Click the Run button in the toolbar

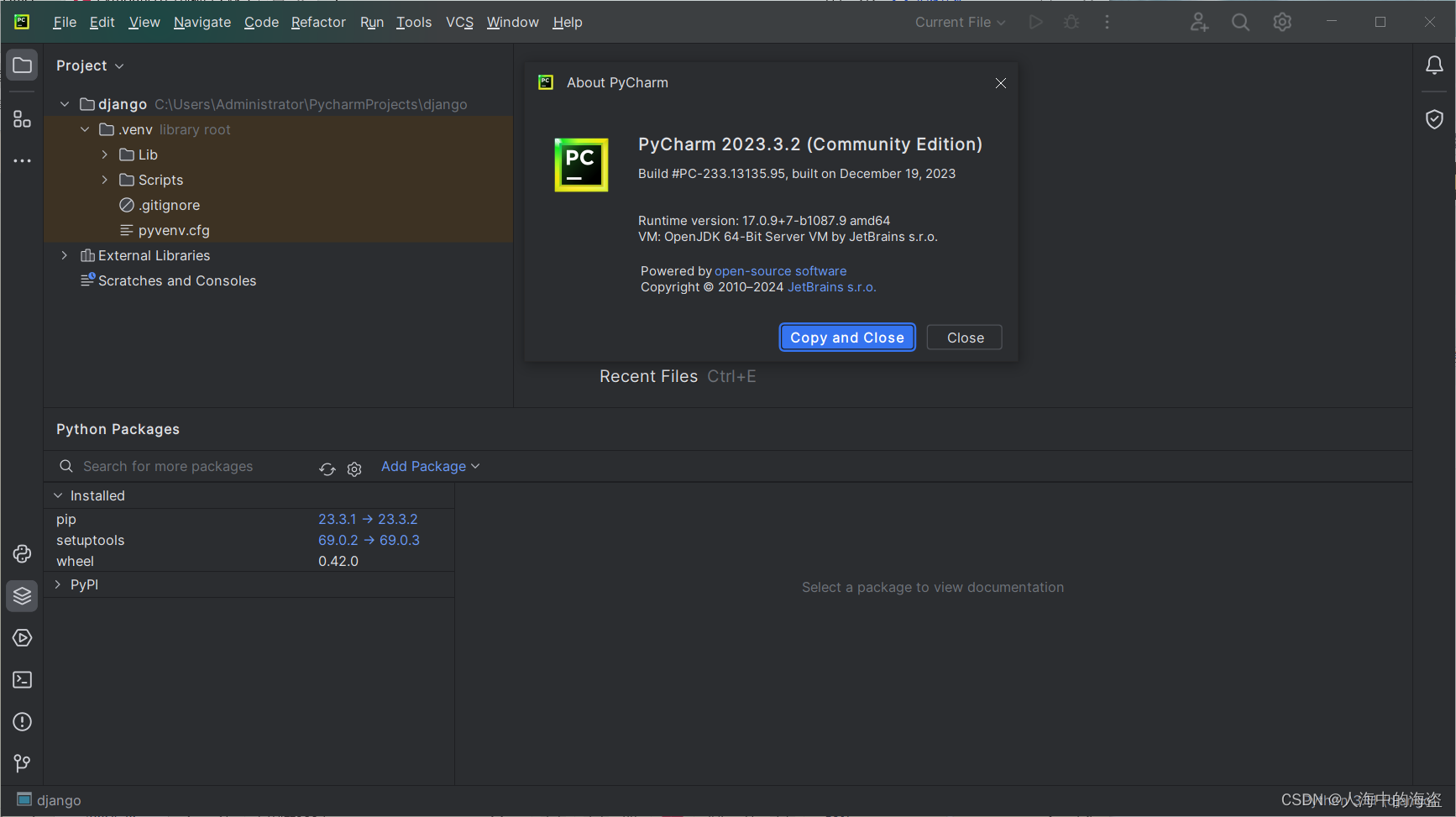[x=1036, y=22]
